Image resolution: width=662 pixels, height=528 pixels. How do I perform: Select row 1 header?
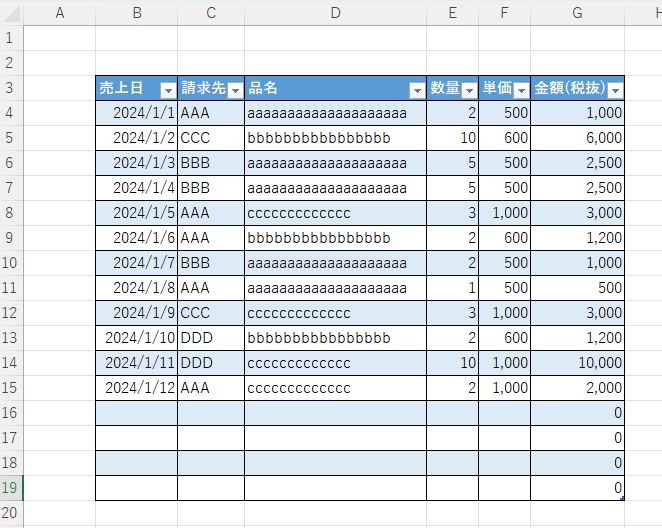[11, 38]
